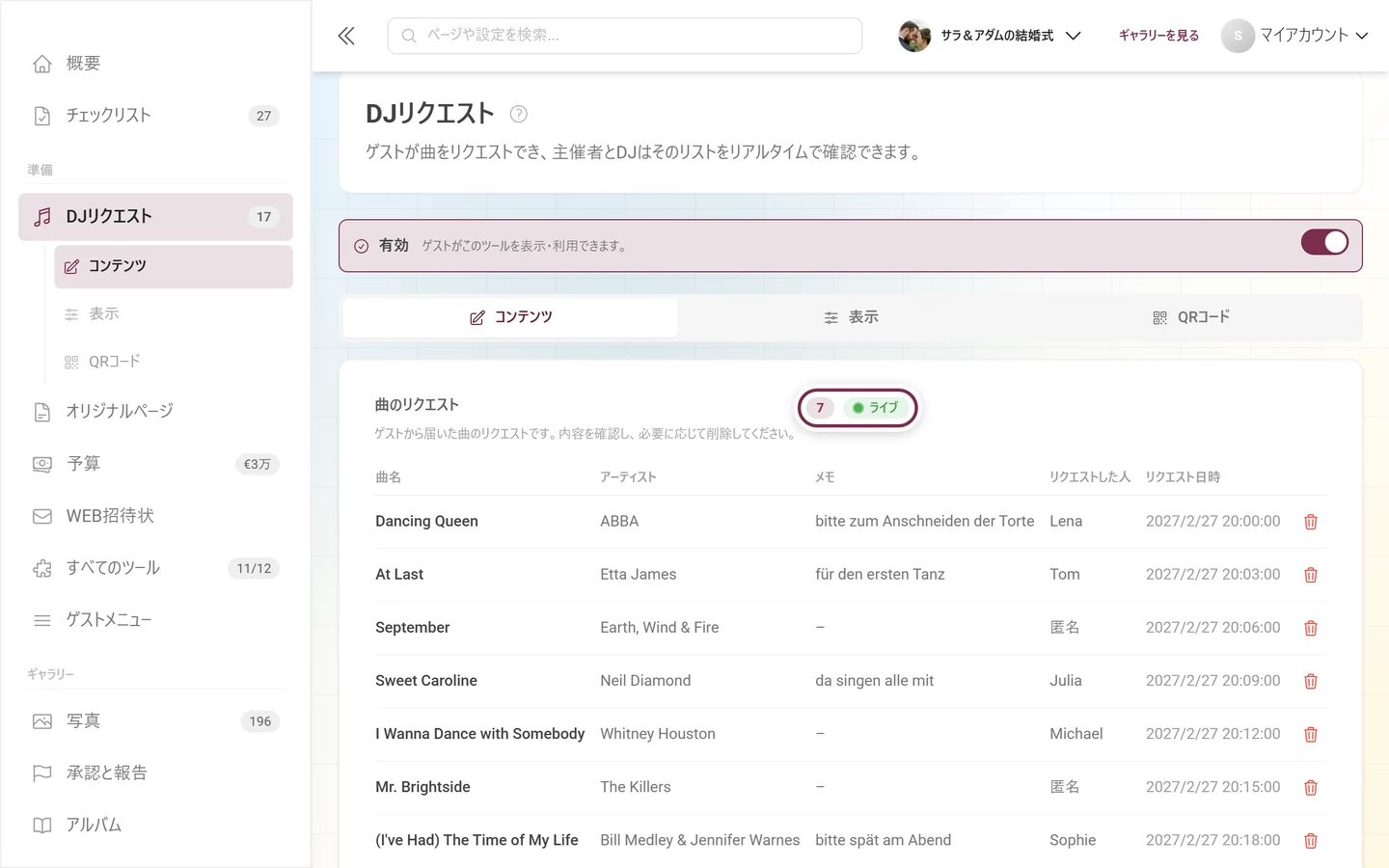Open チェックリスト in the sidebar

[x=155, y=116]
